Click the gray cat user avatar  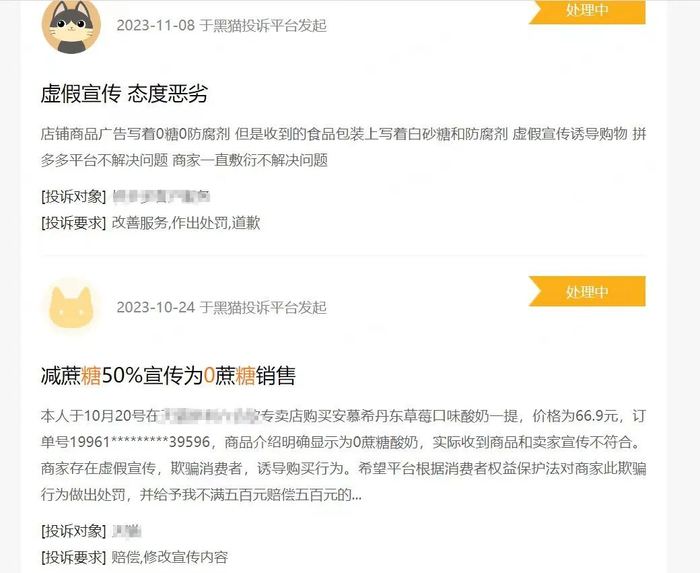(71, 27)
